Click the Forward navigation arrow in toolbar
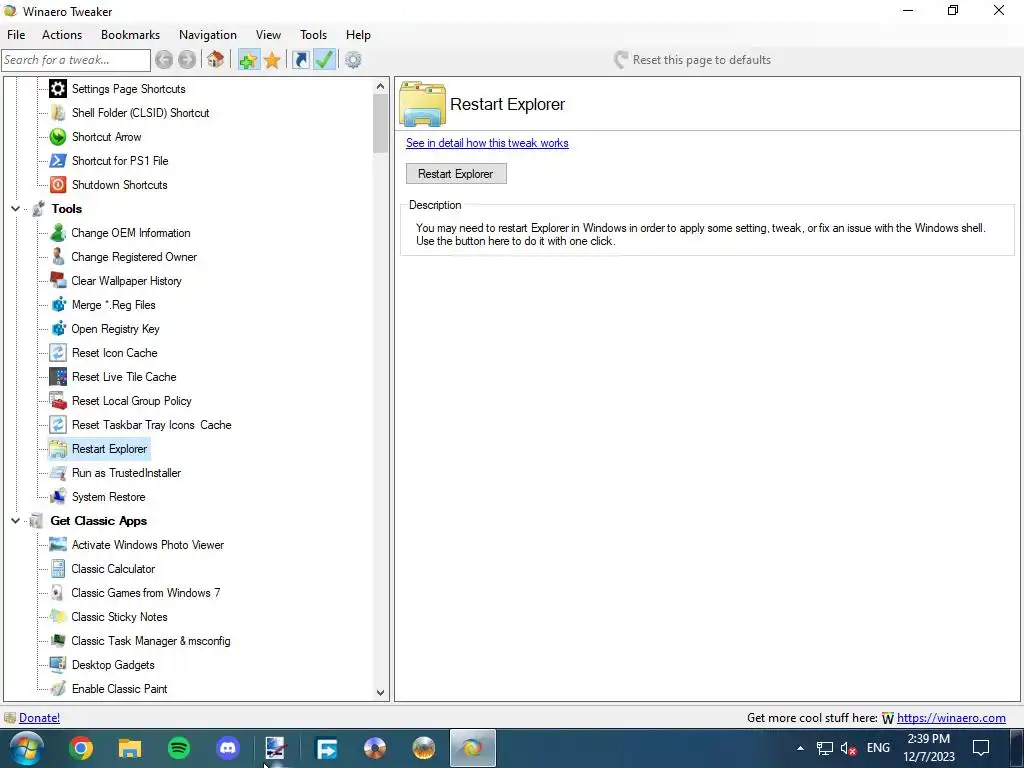Screen dimensions: 1024x768 [x=187, y=60]
